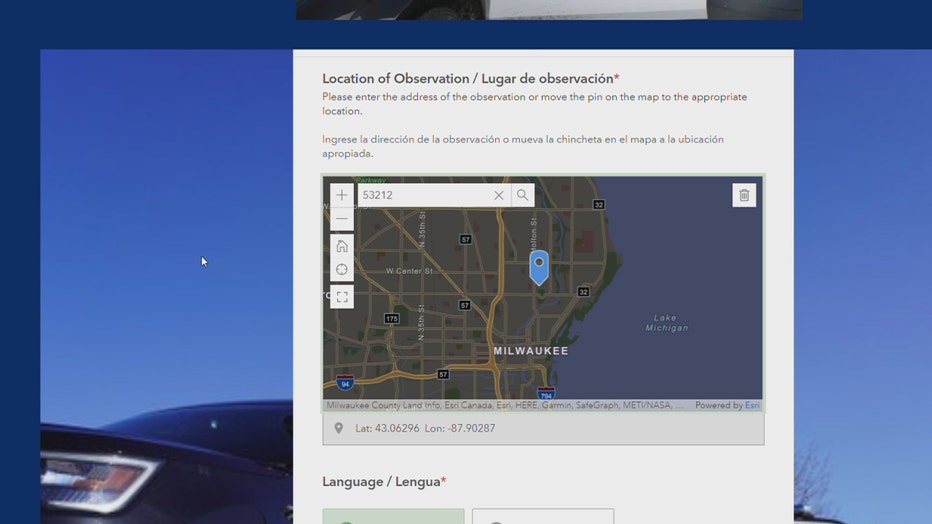932x524 pixels.
Task: Select the Interstate 94 shield on the map
Action: click(x=345, y=383)
